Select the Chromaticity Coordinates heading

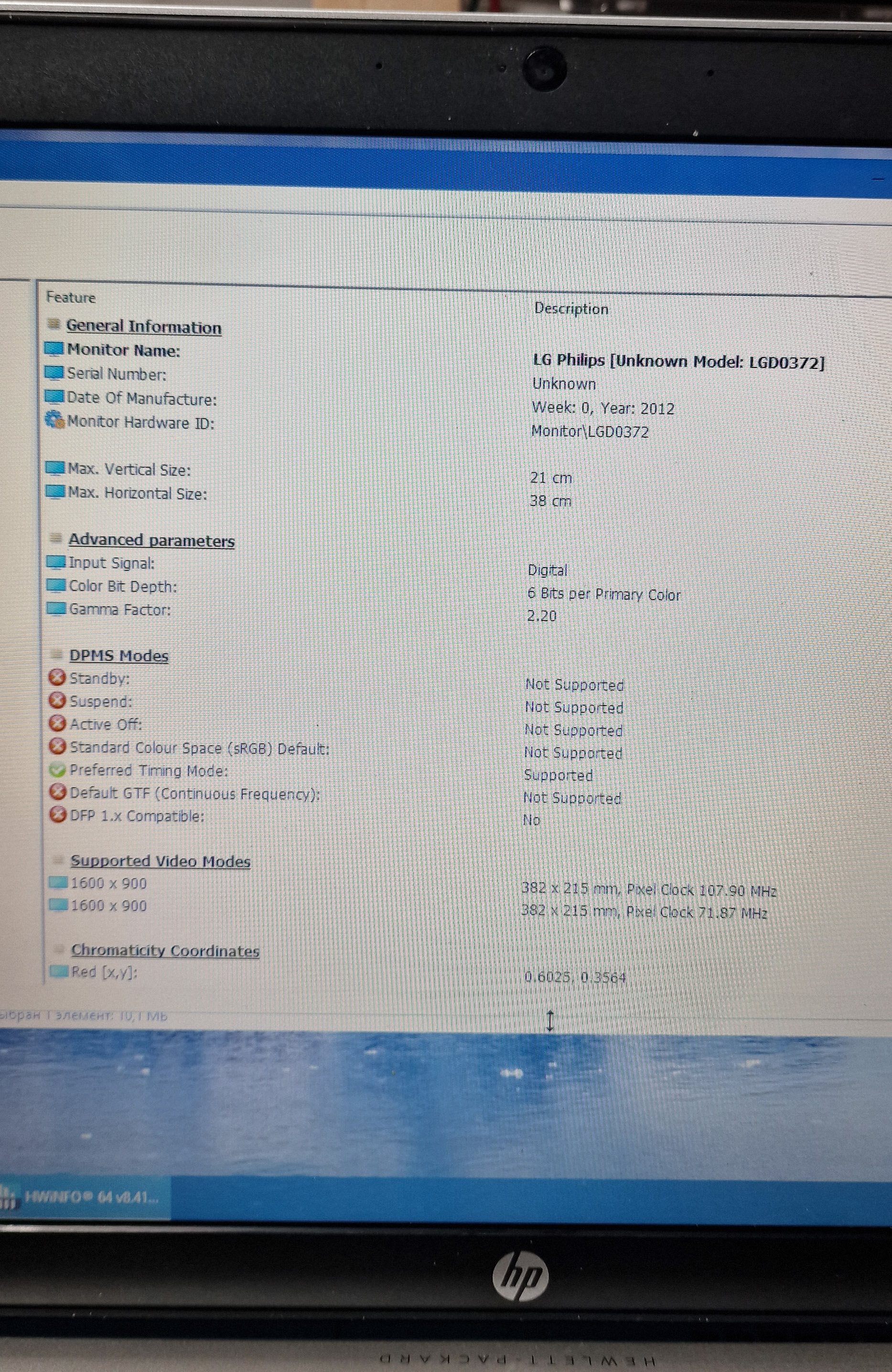click(x=165, y=951)
